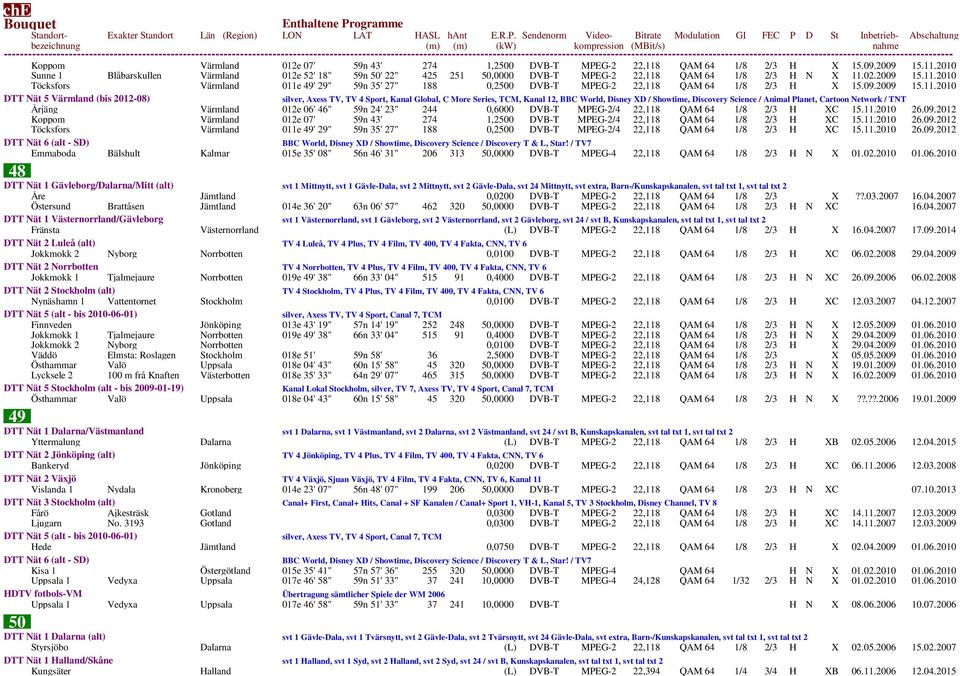The width and height of the screenshot is (960, 676).
Task: Click "DTT Nät 6 (alt - SD)" above Emmaboda
Action: 46,143
